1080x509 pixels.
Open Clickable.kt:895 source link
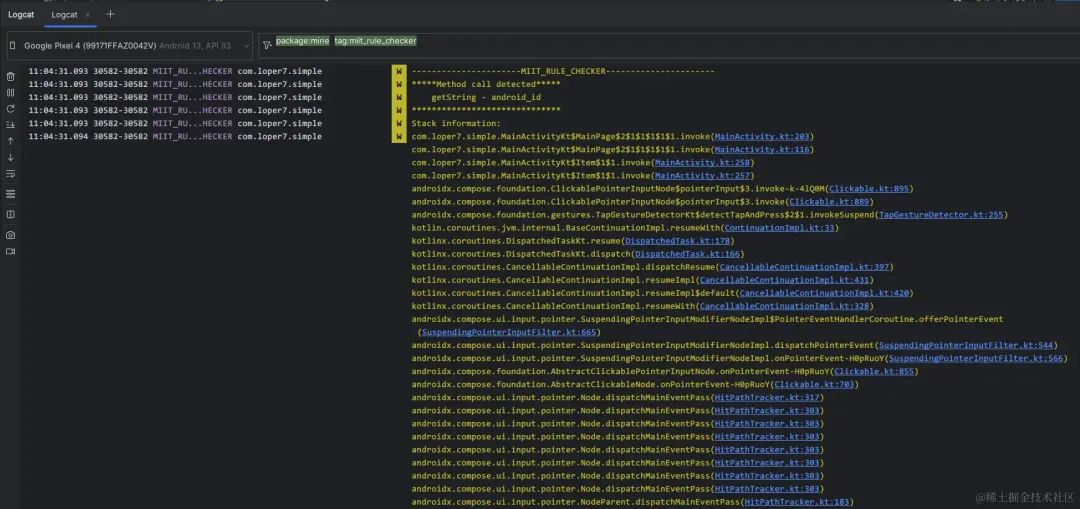tap(871, 189)
